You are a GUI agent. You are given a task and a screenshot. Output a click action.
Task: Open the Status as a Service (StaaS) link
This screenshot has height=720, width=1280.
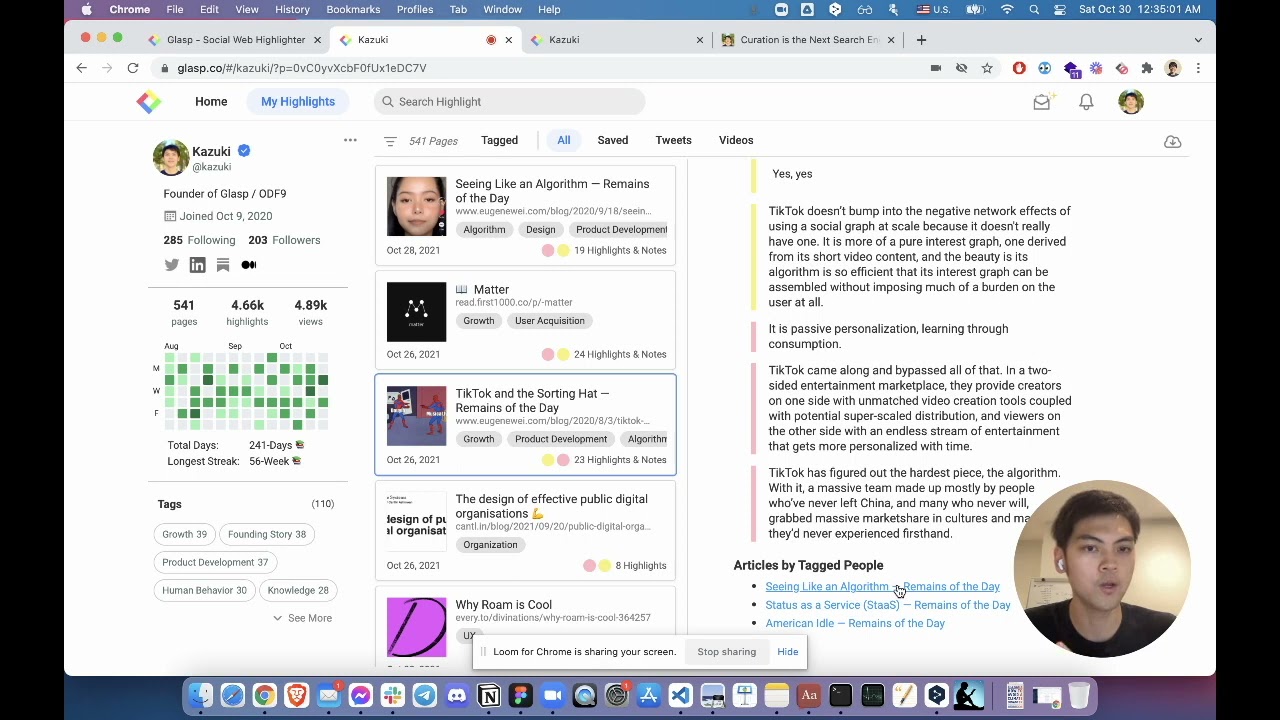888,605
